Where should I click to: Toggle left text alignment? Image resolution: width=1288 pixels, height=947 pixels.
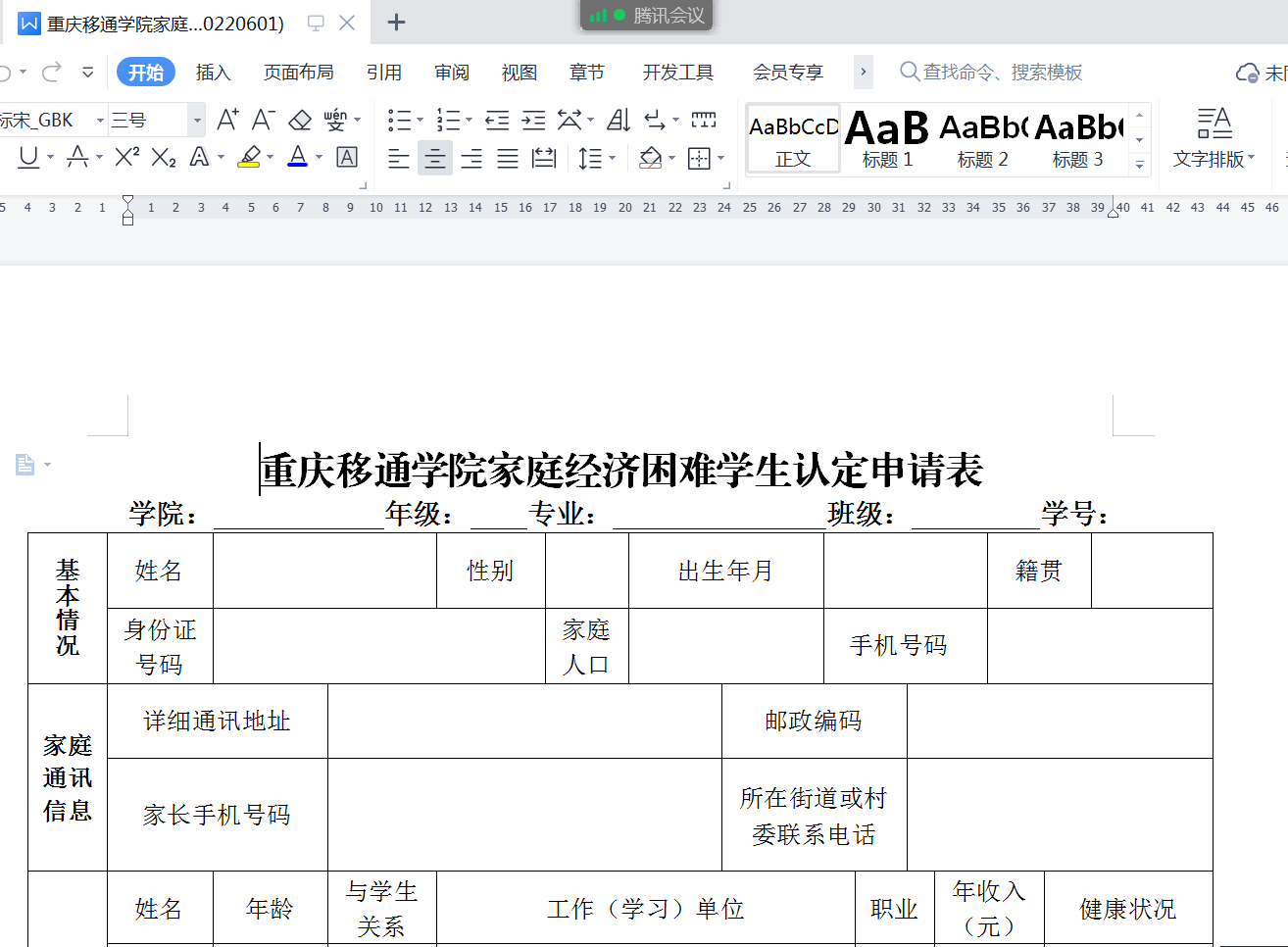pos(398,158)
